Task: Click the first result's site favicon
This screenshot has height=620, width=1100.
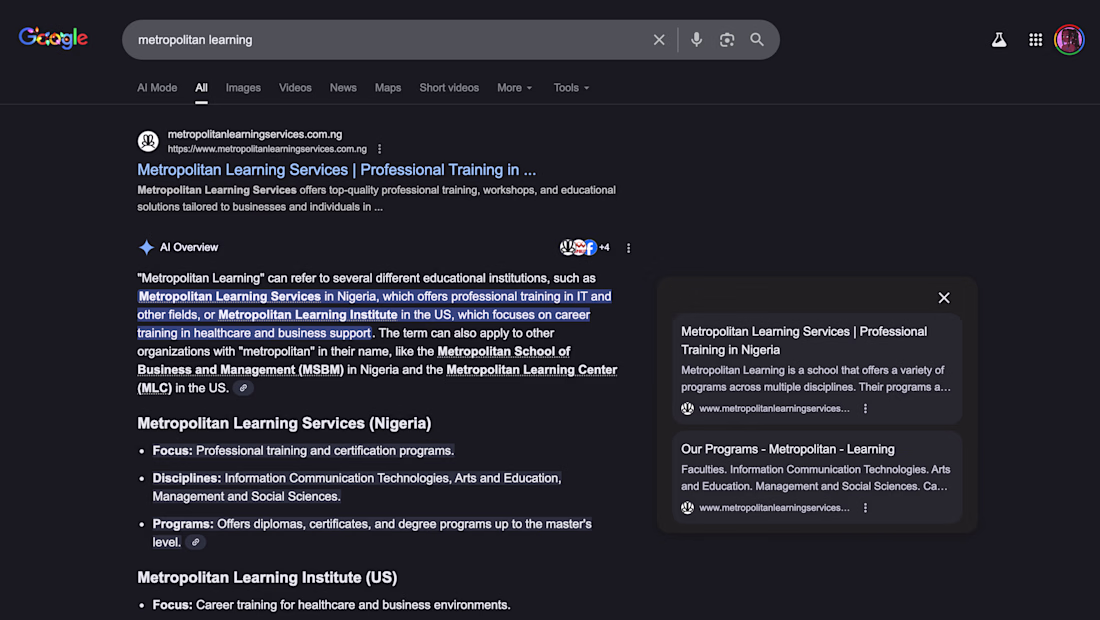Action: tap(148, 141)
